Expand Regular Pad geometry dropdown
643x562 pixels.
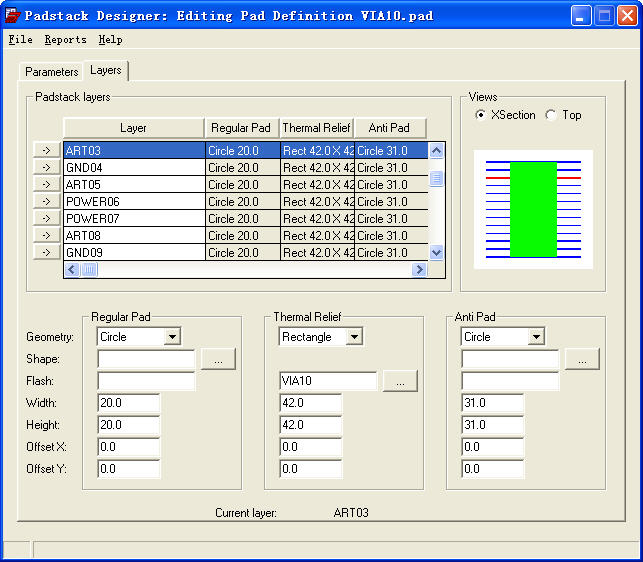[x=171, y=337]
